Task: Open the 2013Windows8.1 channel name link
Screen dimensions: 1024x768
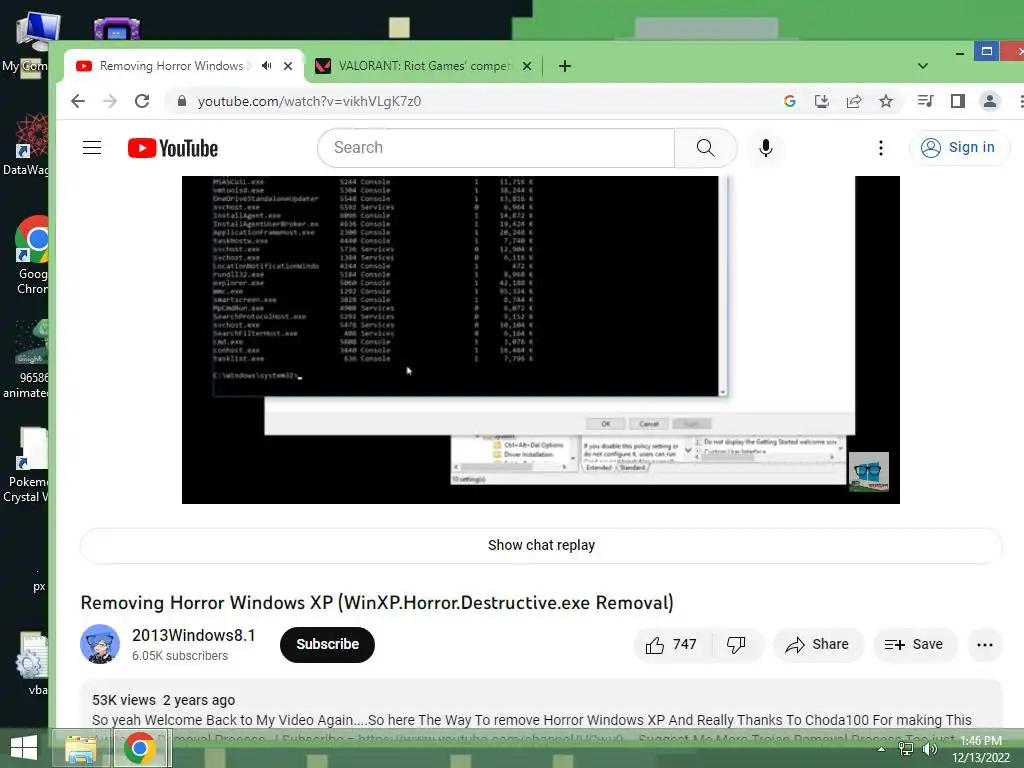Action: pos(194,635)
